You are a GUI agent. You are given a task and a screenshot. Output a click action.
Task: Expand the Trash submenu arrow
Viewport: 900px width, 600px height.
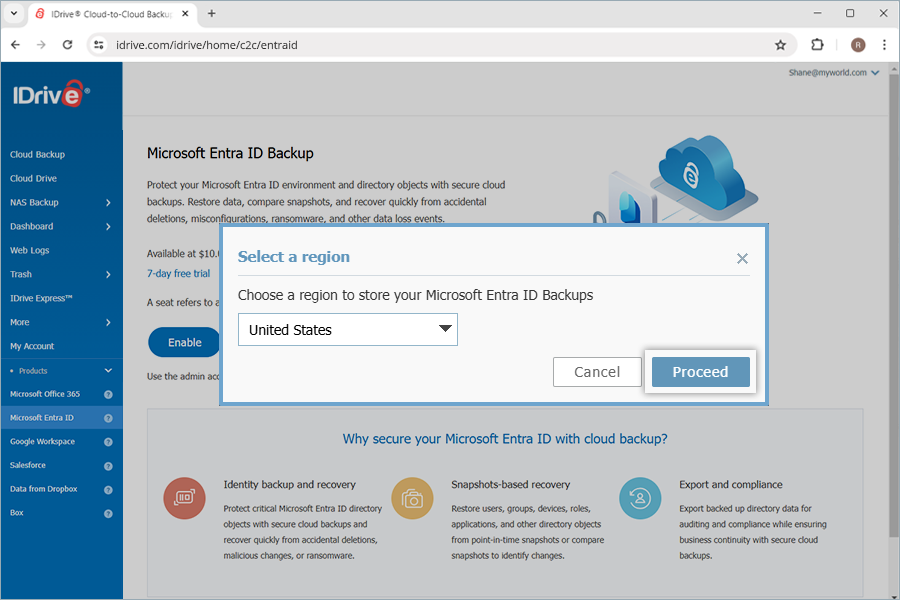click(x=108, y=274)
